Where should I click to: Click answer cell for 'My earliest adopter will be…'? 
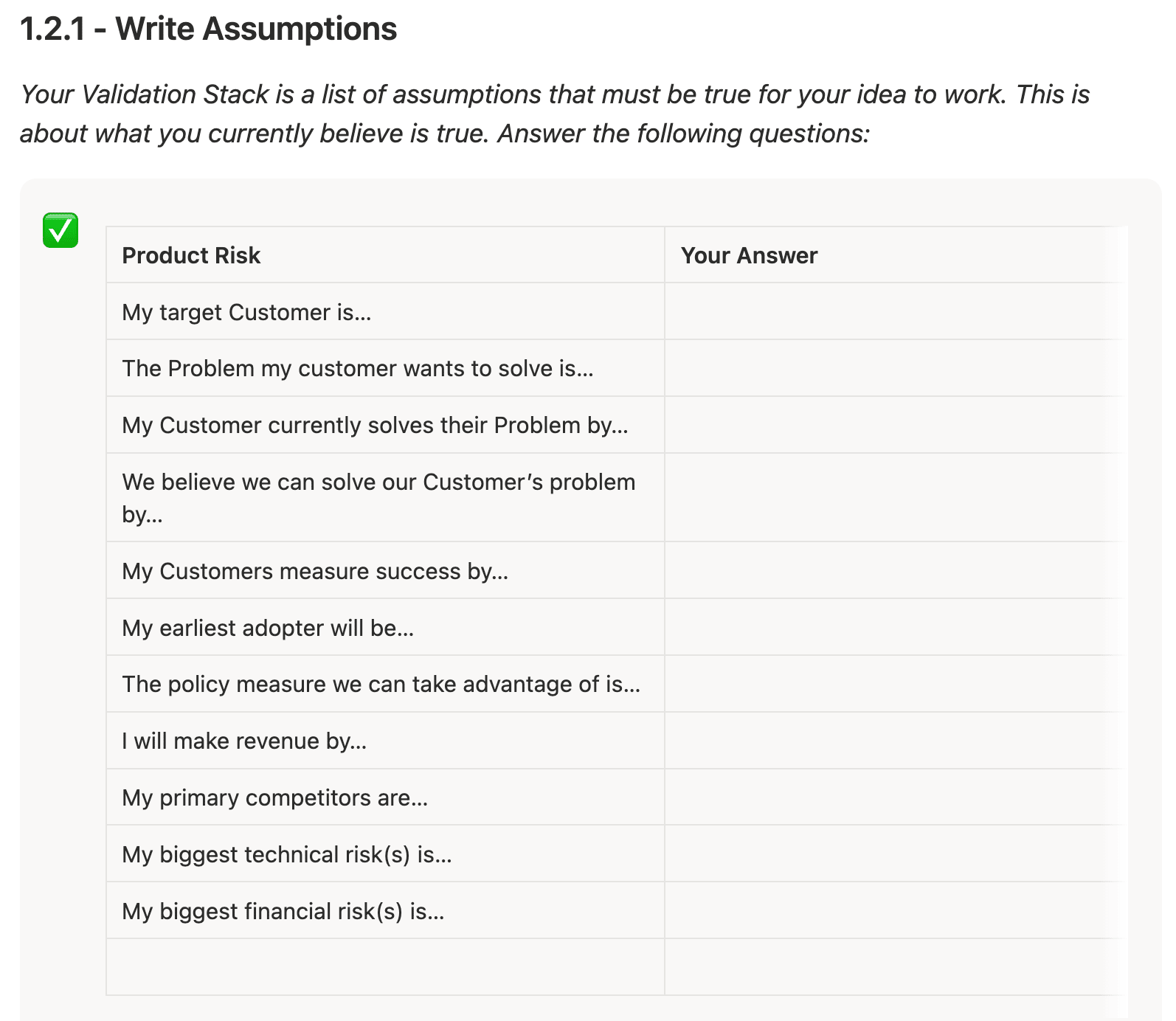895,628
